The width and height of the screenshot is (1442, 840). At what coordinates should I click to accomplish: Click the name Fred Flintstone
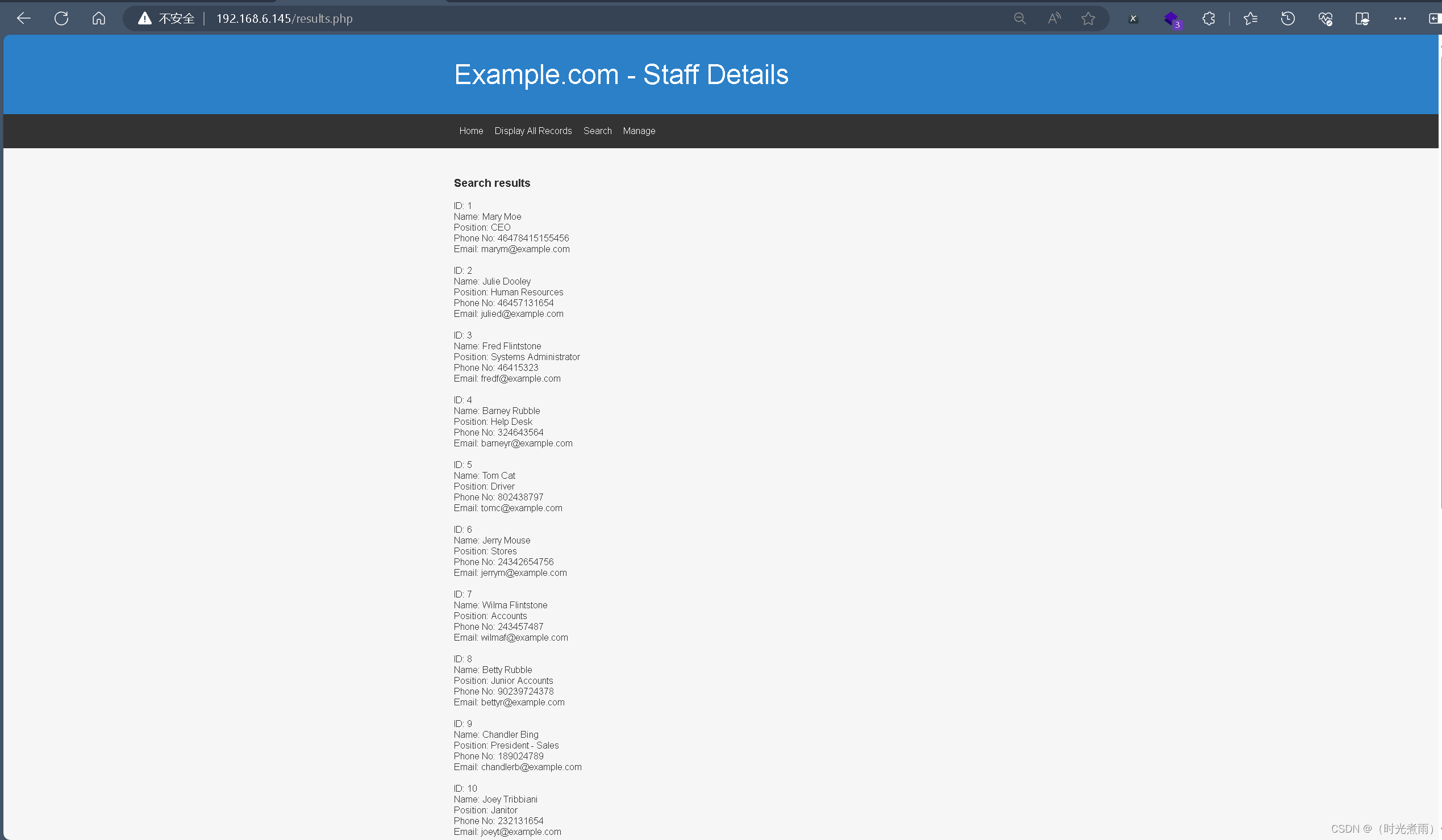pyautogui.click(x=511, y=346)
